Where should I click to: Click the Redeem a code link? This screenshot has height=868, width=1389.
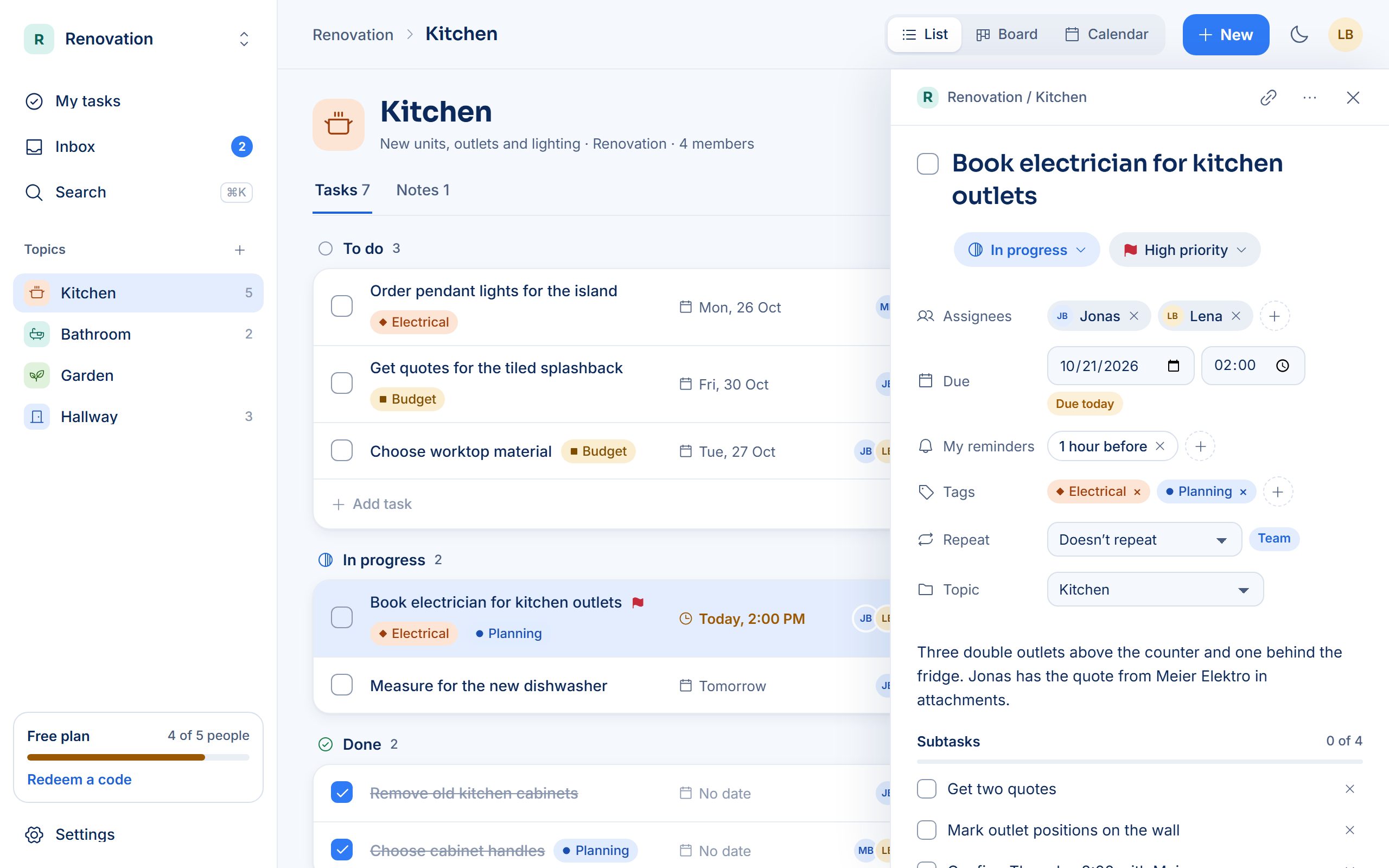(x=79, y=780)
